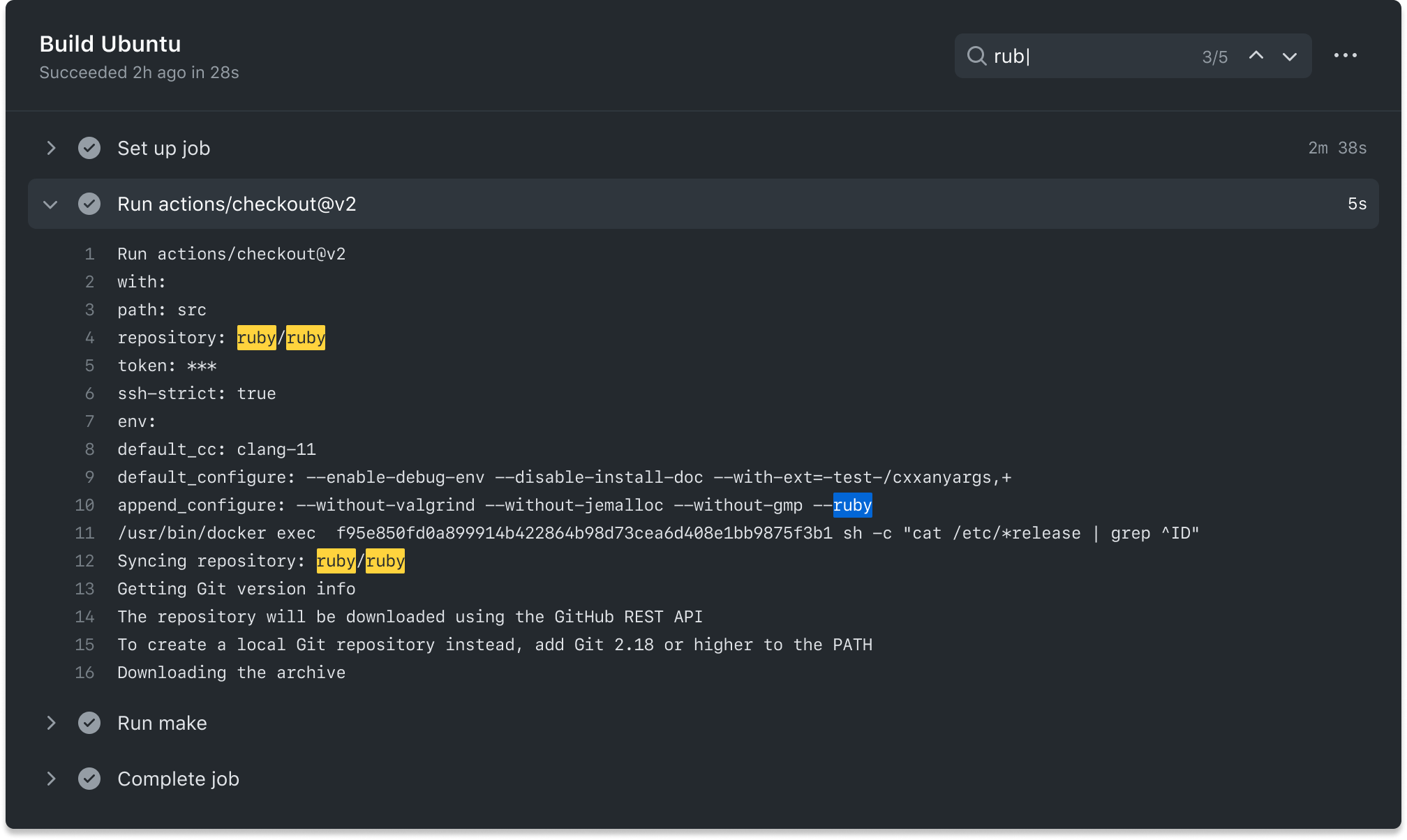The height and width of the screenshot is (840, 1407).
Task: Open the log options kebab menu
Action: (x=1346, y=55)
